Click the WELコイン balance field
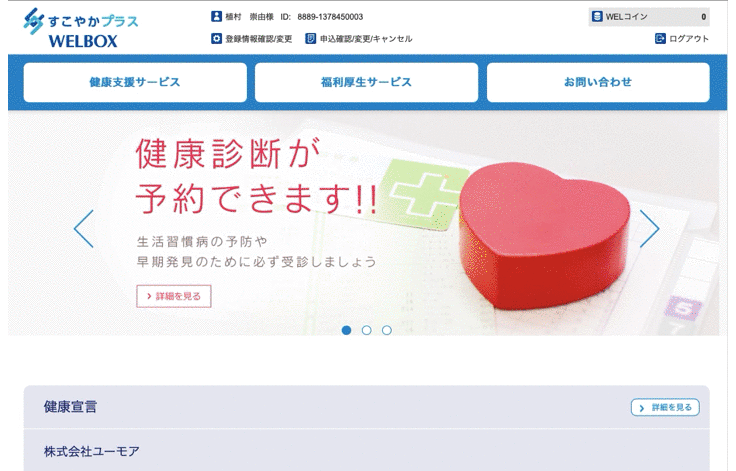 tap(649, 16)
